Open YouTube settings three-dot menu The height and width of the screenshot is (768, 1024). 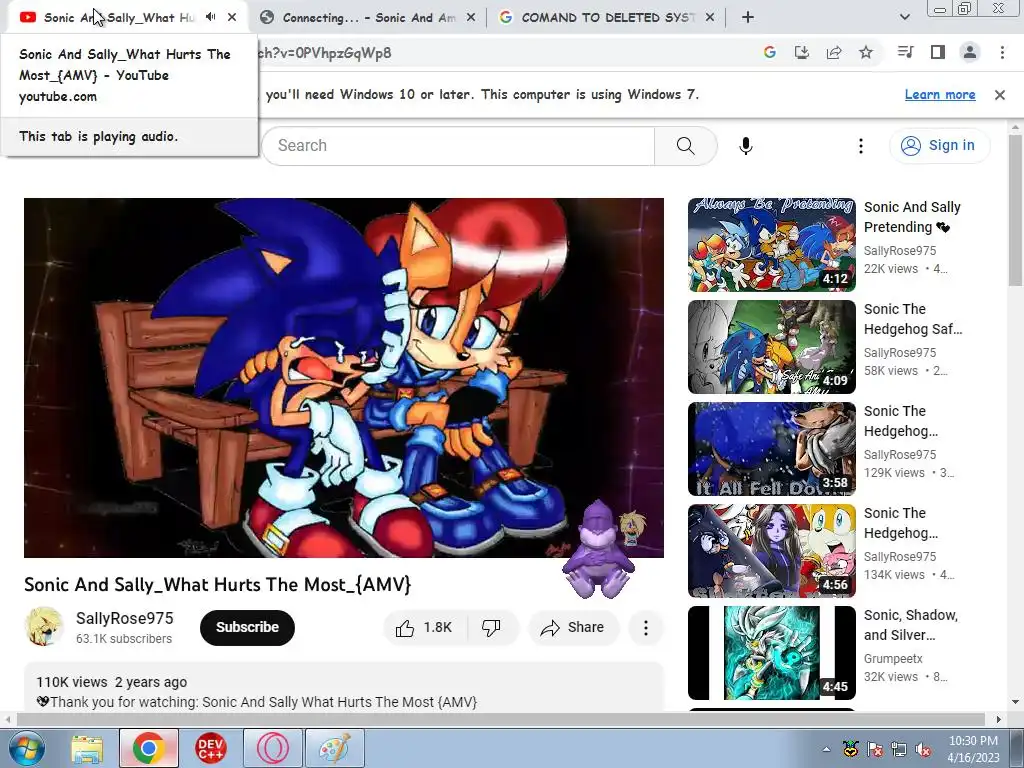pyautogui.click(x=860, y=146)
